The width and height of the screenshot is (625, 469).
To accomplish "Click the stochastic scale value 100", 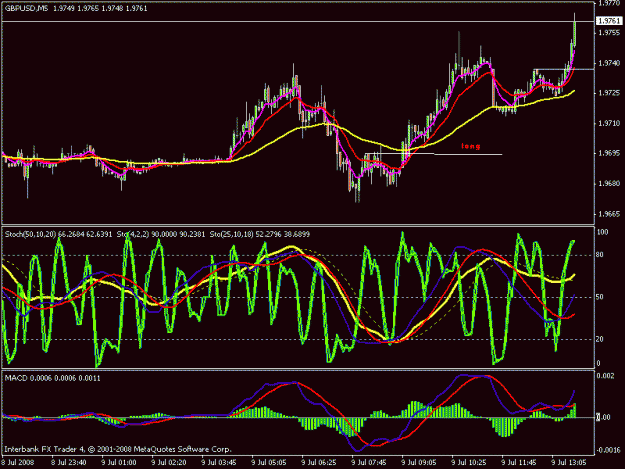I will point(603,232).
